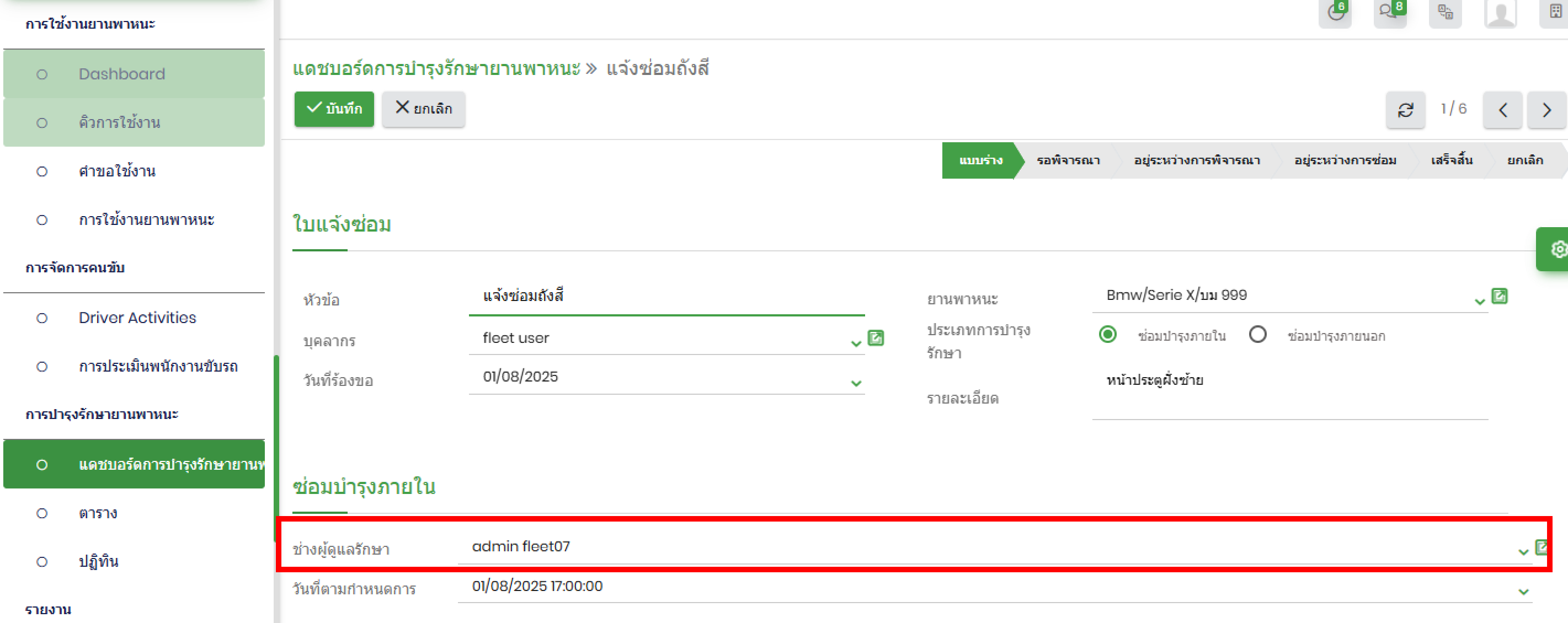Open external link beside fleet user field
This screenshot has height=623, width=1568.
click(x=875, y=339)
